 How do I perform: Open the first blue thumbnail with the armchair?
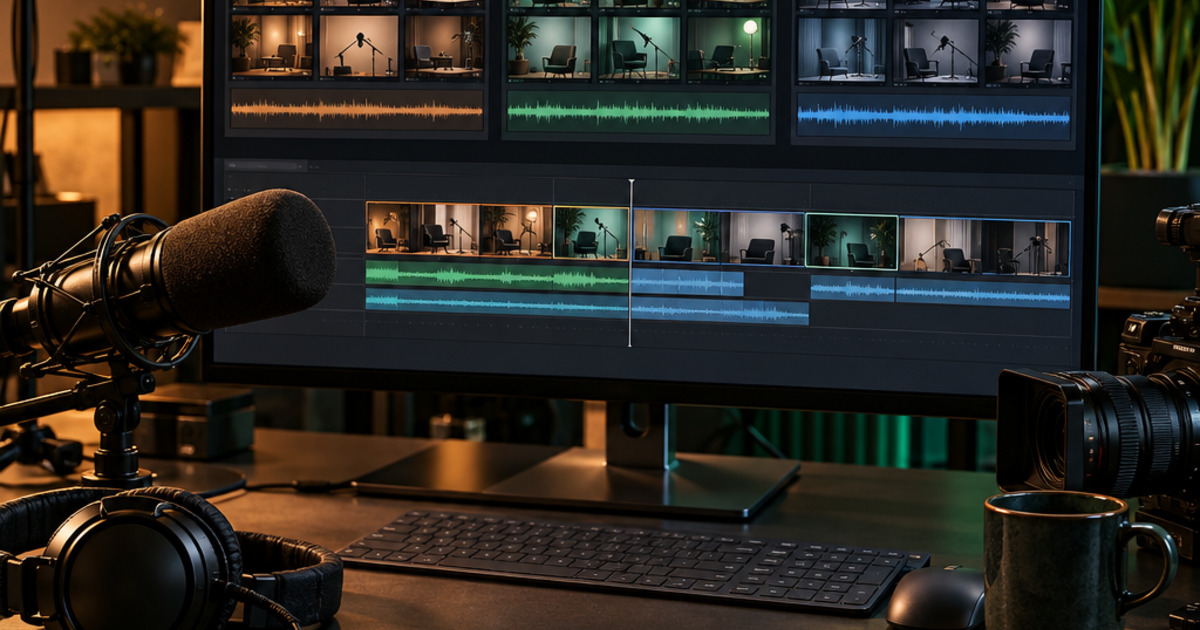[x=841, y=50]
